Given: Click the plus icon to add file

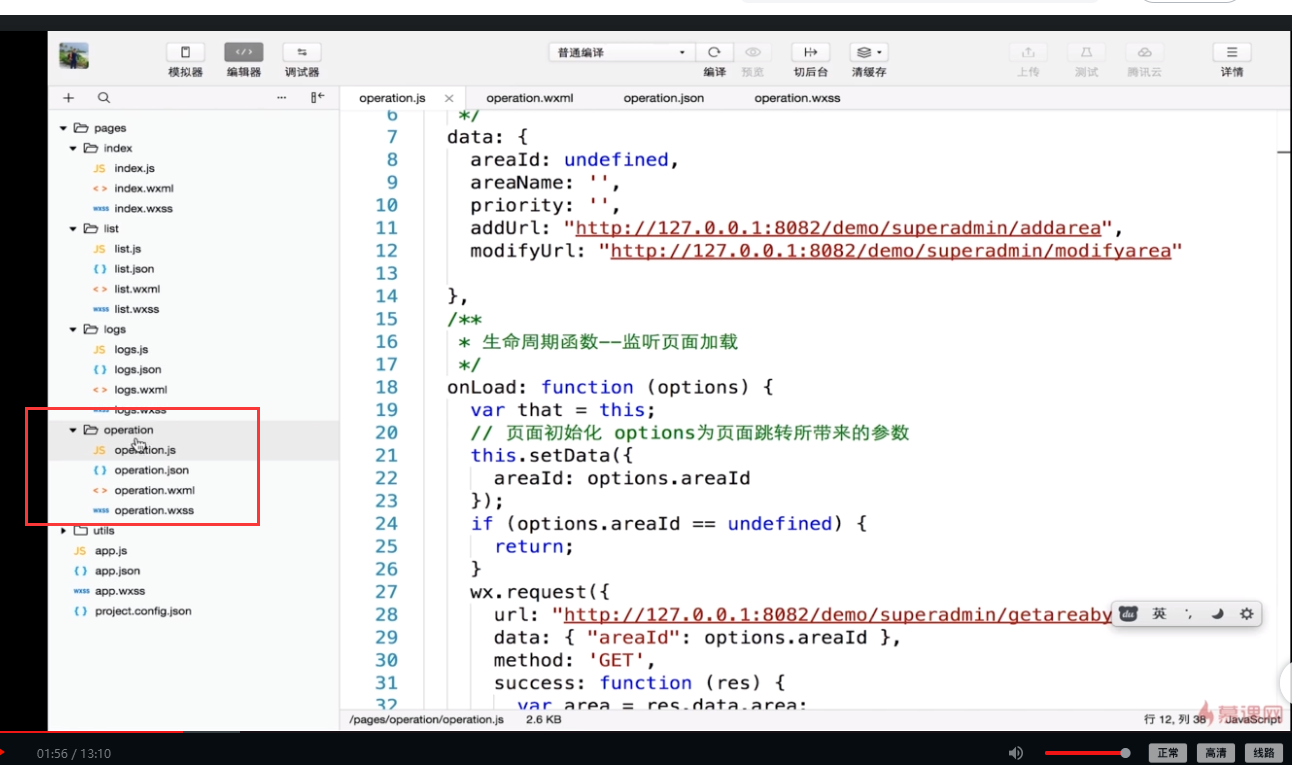Looking at the screenshot, I should 69,98.
